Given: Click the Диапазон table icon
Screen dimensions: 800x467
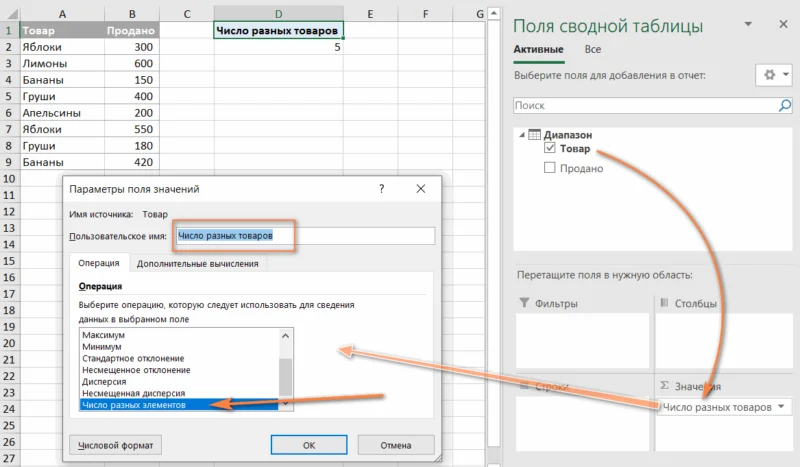Looking at the screenshot, I should click(x=534, y=134).
